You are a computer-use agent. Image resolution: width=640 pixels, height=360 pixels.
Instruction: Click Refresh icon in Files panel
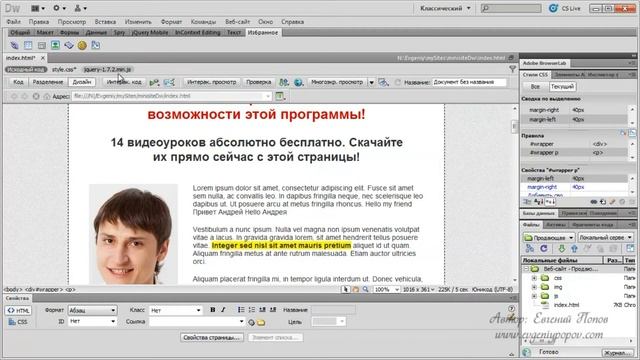pos(544,249)
